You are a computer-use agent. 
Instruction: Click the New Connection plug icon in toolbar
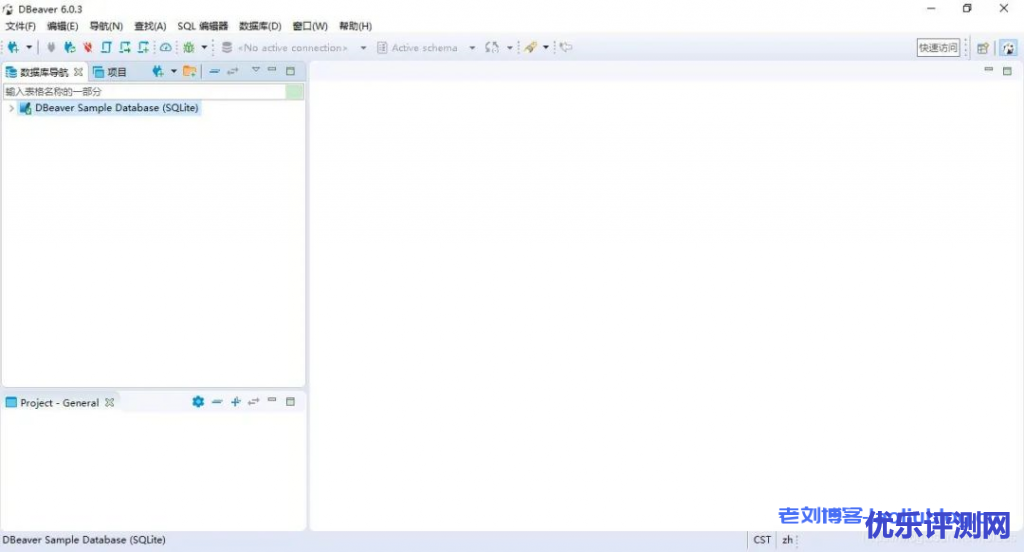click(13, 47)
